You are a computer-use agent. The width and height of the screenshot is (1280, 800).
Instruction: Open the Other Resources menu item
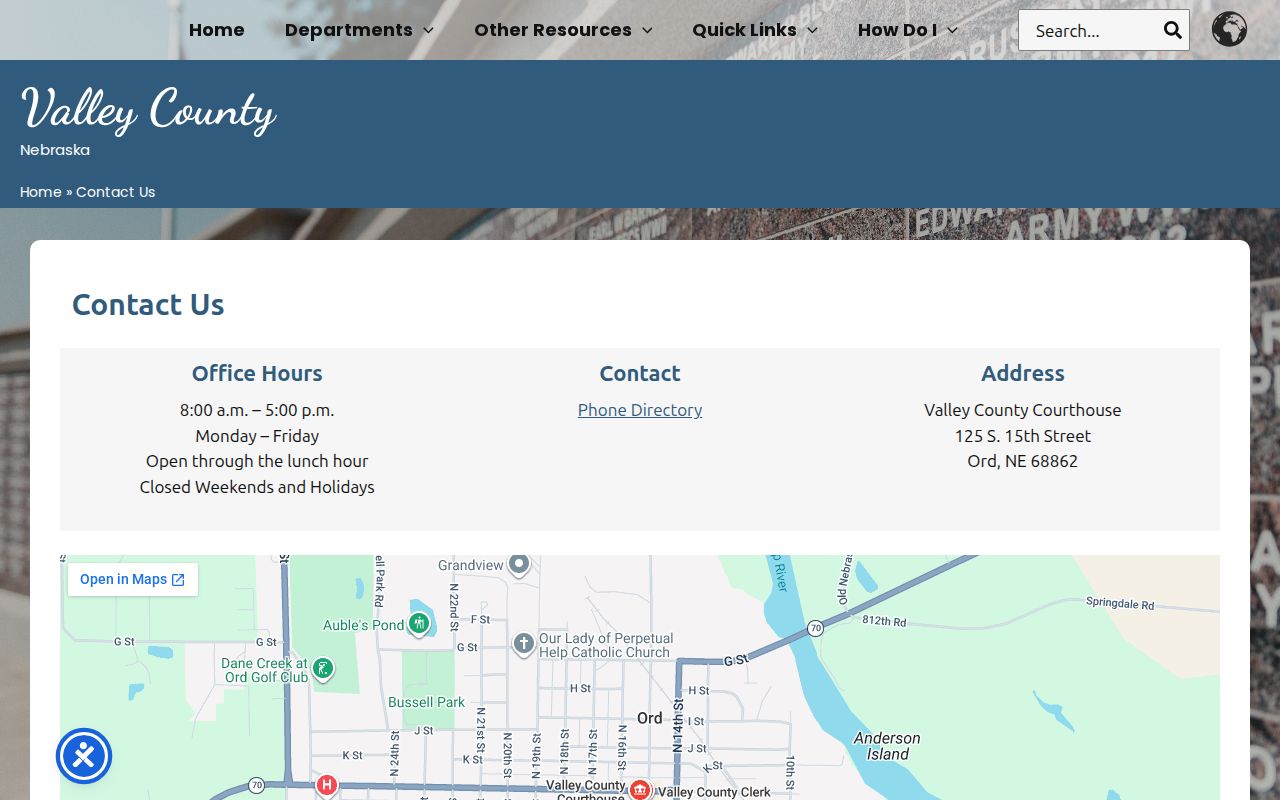[x=552, y=30]
